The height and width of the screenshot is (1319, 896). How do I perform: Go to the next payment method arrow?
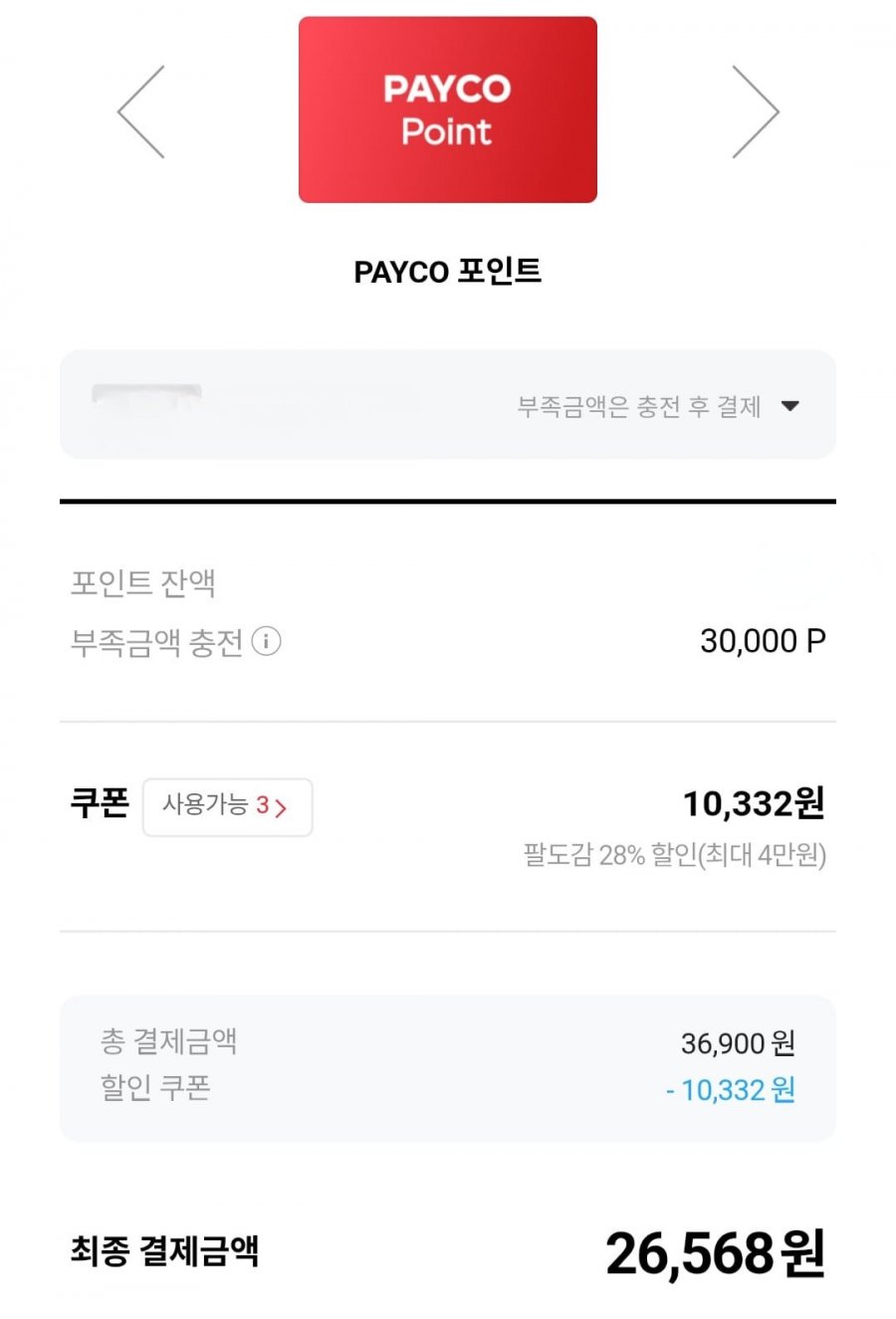755,111
